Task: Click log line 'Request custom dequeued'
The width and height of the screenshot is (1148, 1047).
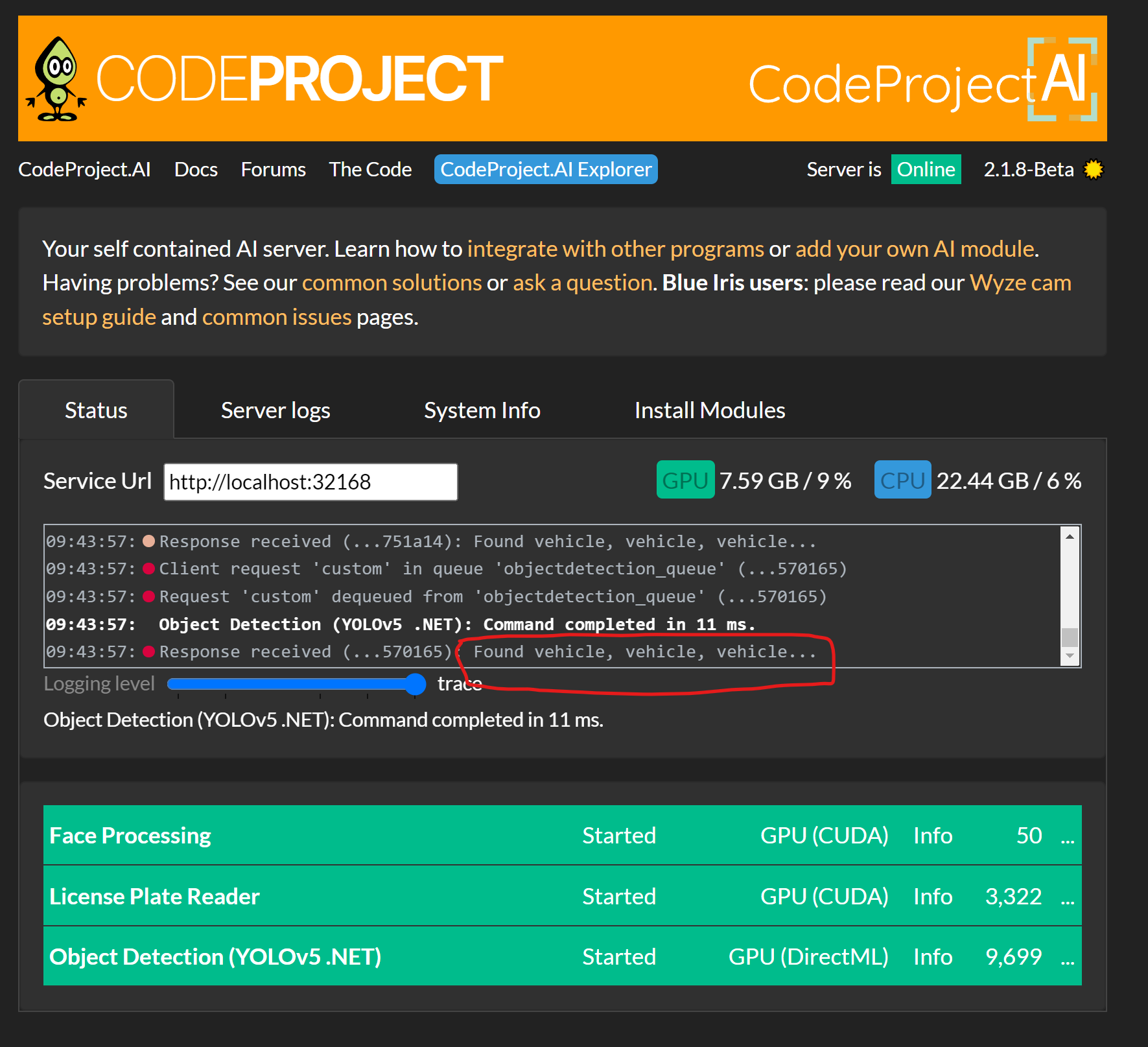Action: point(436,596)
